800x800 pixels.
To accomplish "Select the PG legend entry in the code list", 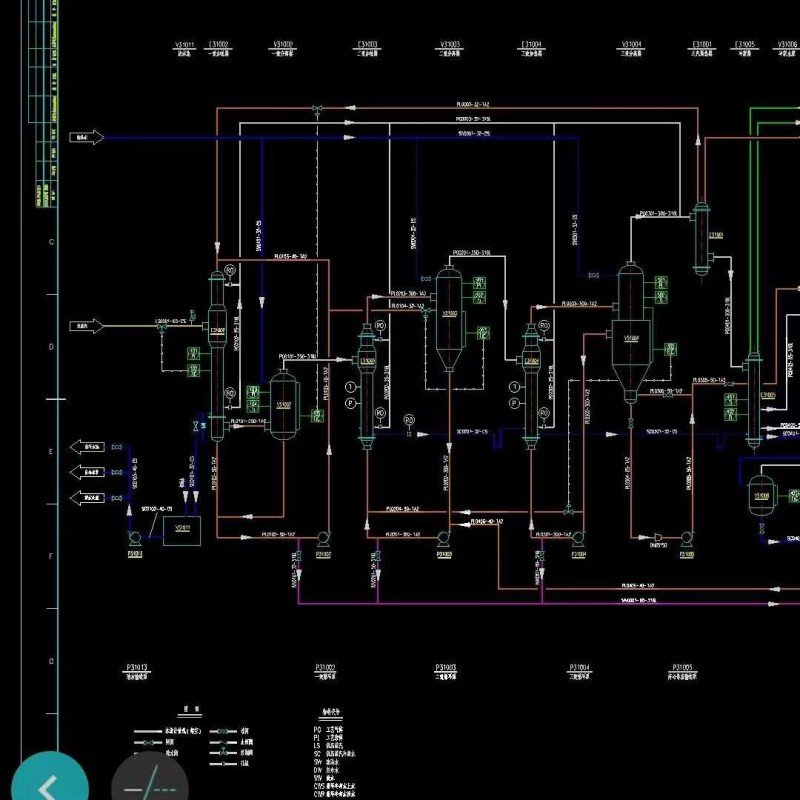I will click(318, 730).
